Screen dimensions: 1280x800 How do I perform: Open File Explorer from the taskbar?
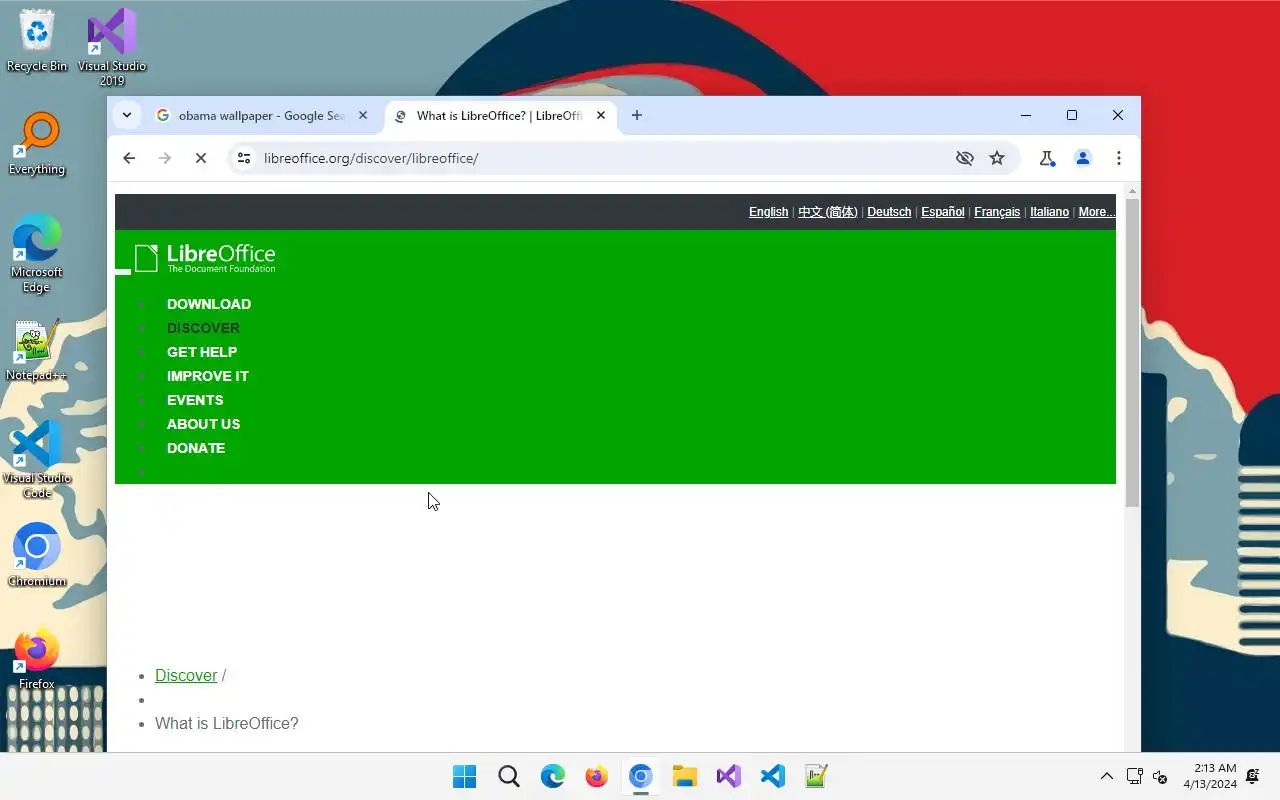point(685,776)
